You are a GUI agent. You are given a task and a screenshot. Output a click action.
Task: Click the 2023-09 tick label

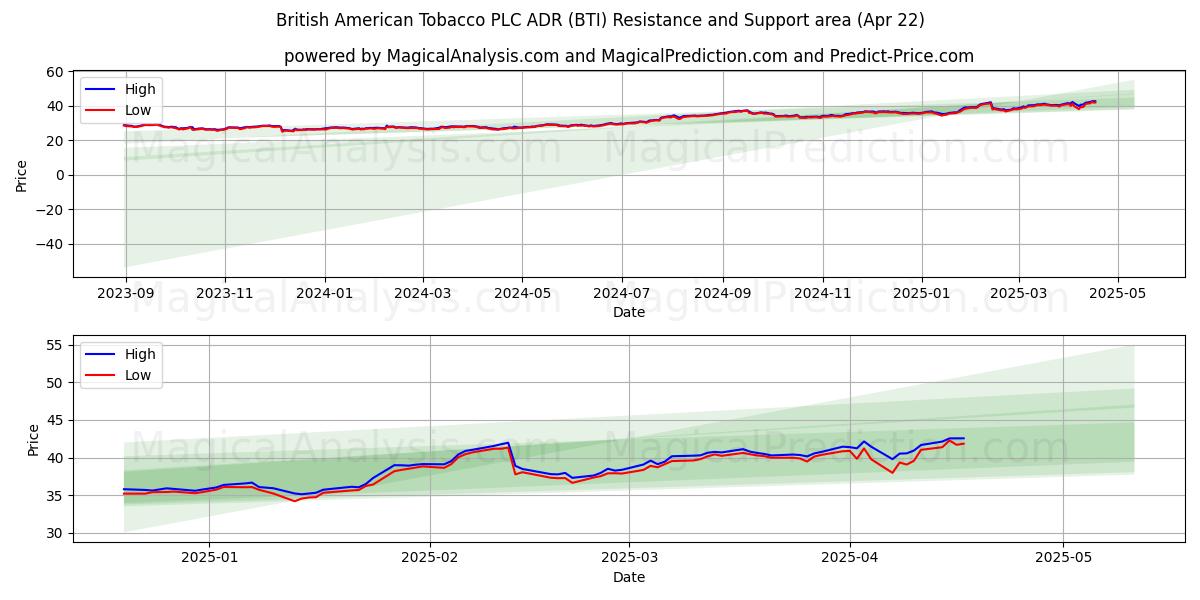[x=125, y=294]
